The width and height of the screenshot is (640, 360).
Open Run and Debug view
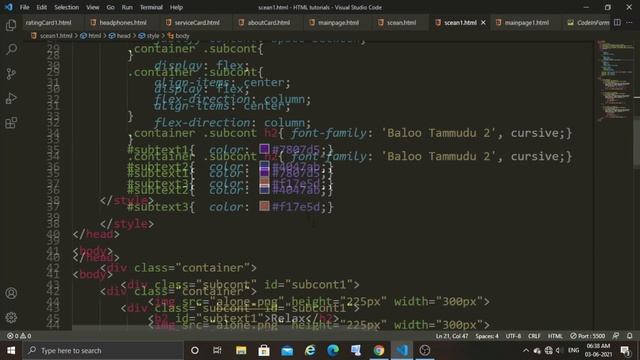[11, 98]
